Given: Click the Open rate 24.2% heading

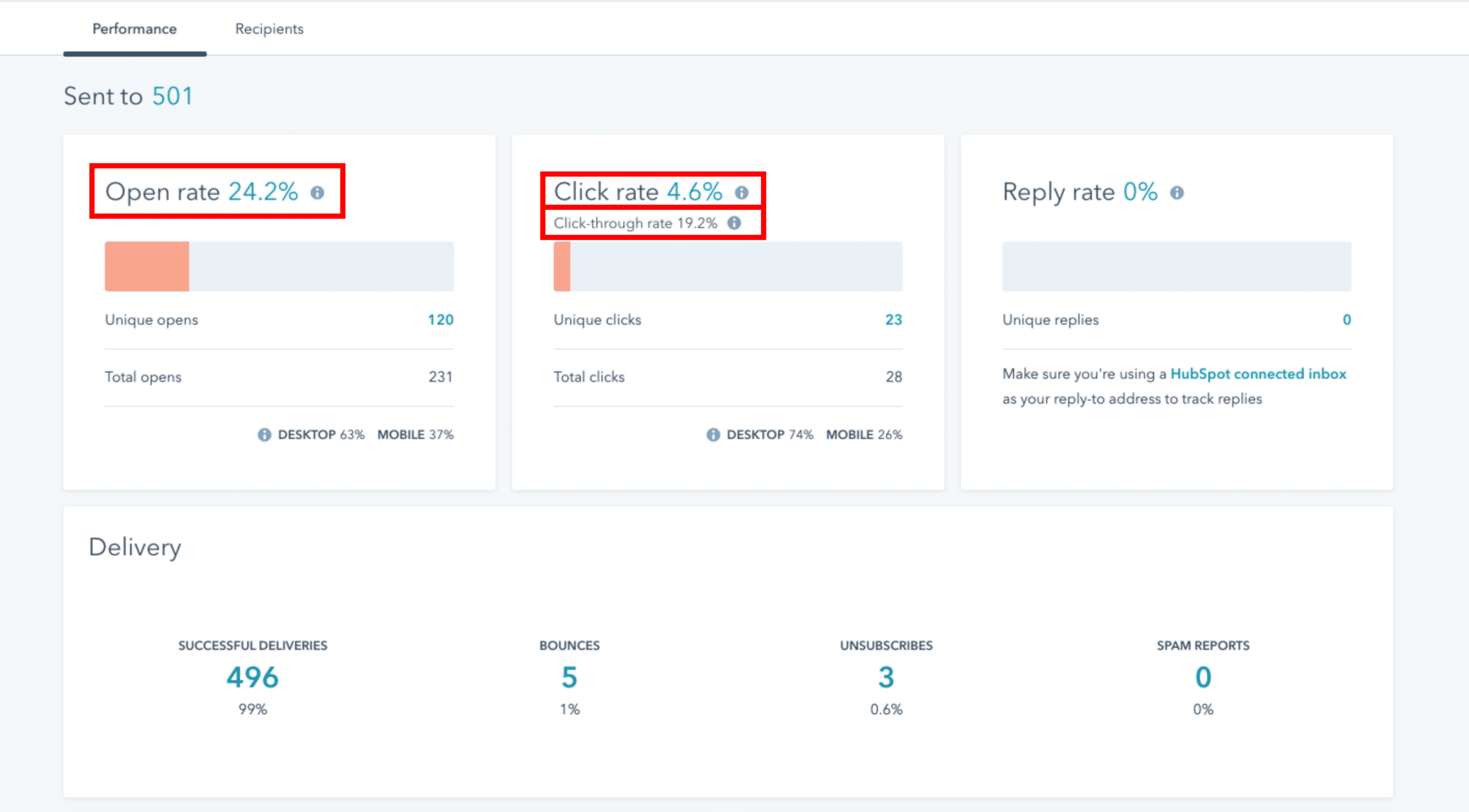Looking at the screenshot, I should (201, 192).
